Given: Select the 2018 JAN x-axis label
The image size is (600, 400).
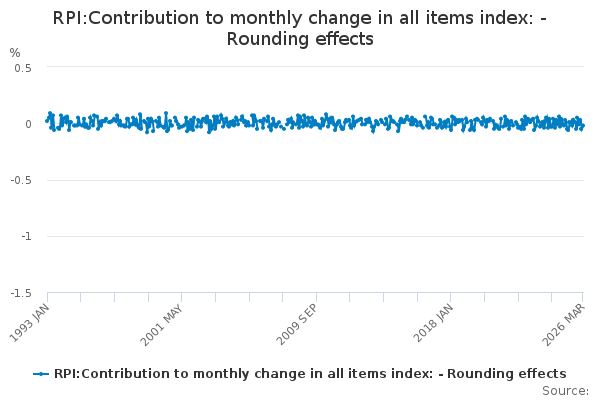Looking at the screenshot, I should tap(431, 320).
